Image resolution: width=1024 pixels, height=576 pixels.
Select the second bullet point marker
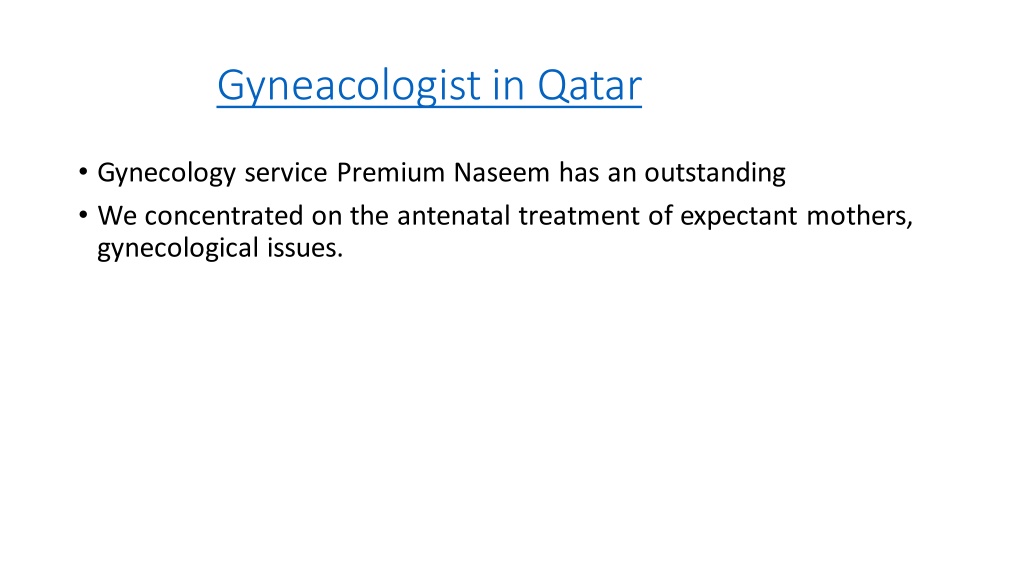pyautogui.click(x=83, y=215)
